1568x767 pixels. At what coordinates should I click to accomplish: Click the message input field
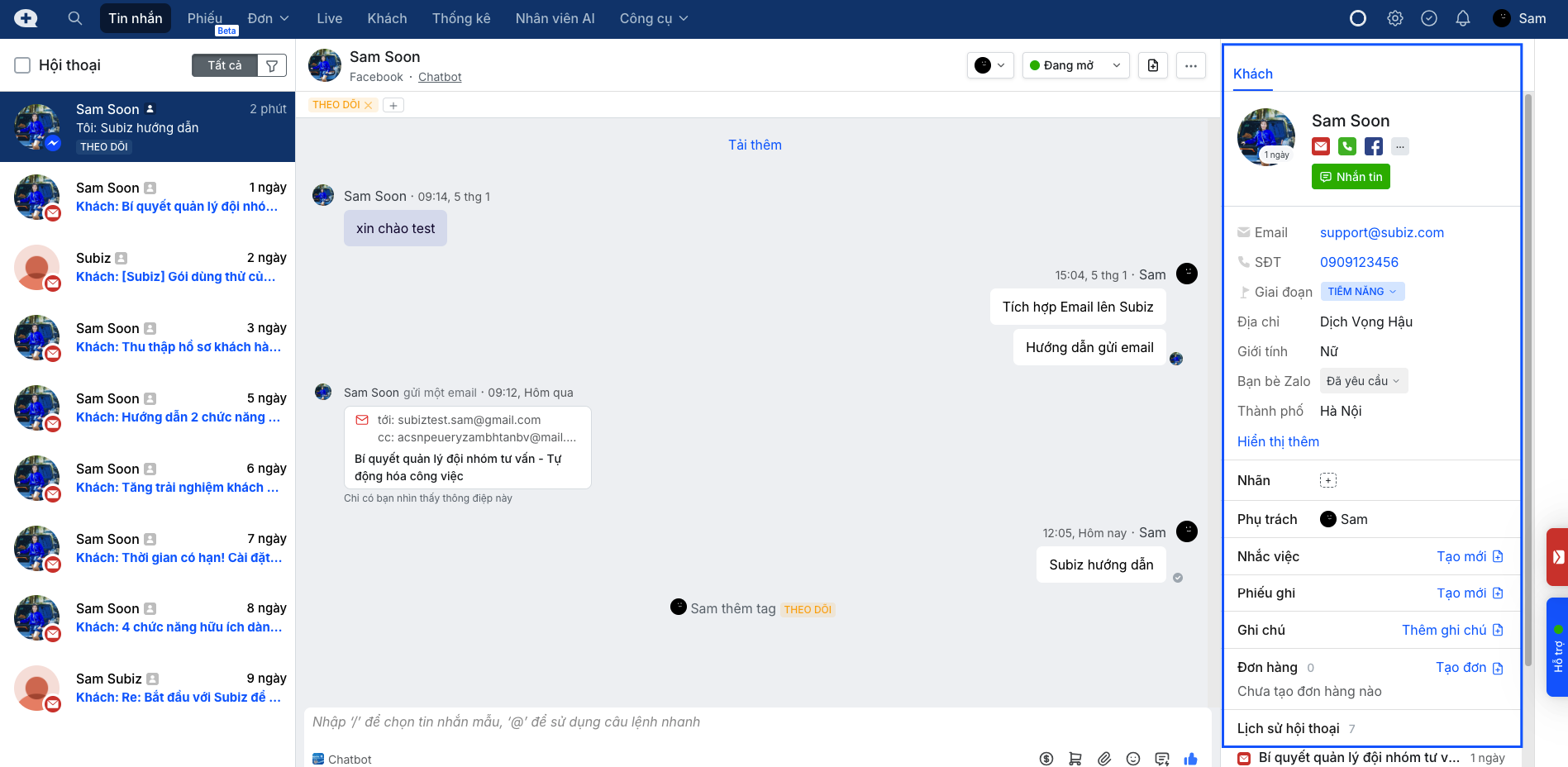(x=756, y=722)
